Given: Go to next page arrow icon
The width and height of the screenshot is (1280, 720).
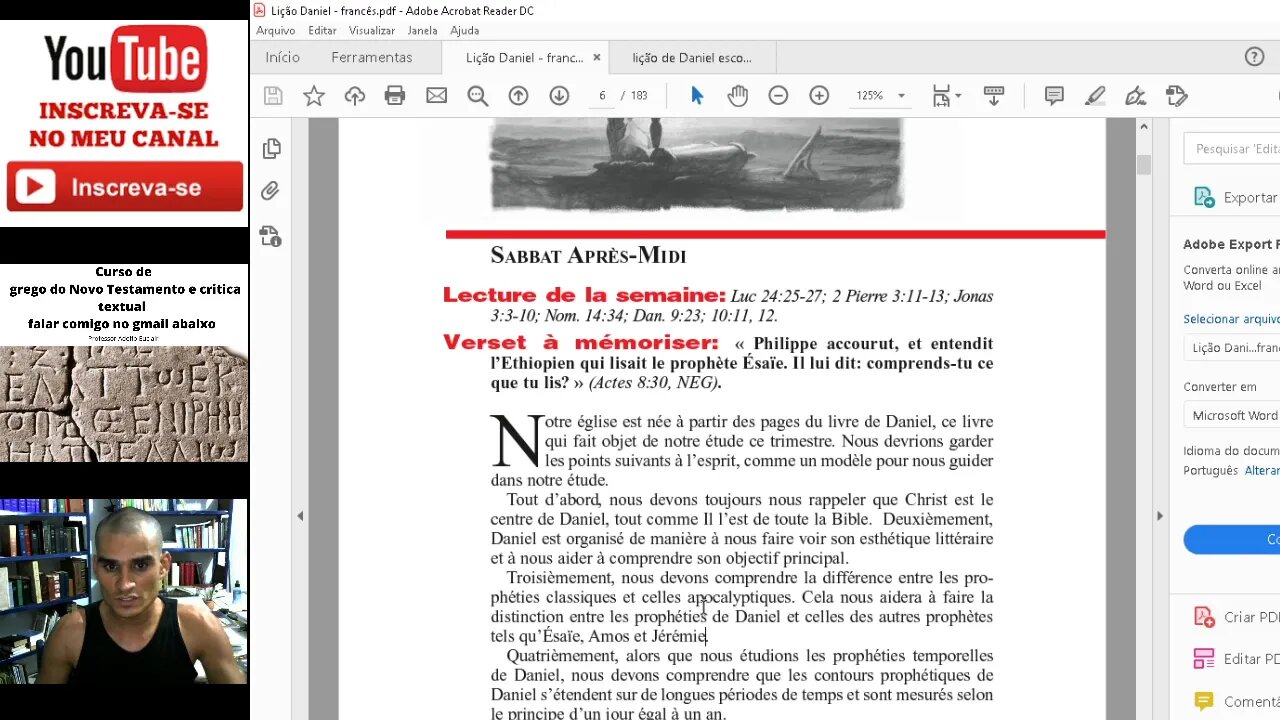Looking at the screenshot, I should (559, 96).
